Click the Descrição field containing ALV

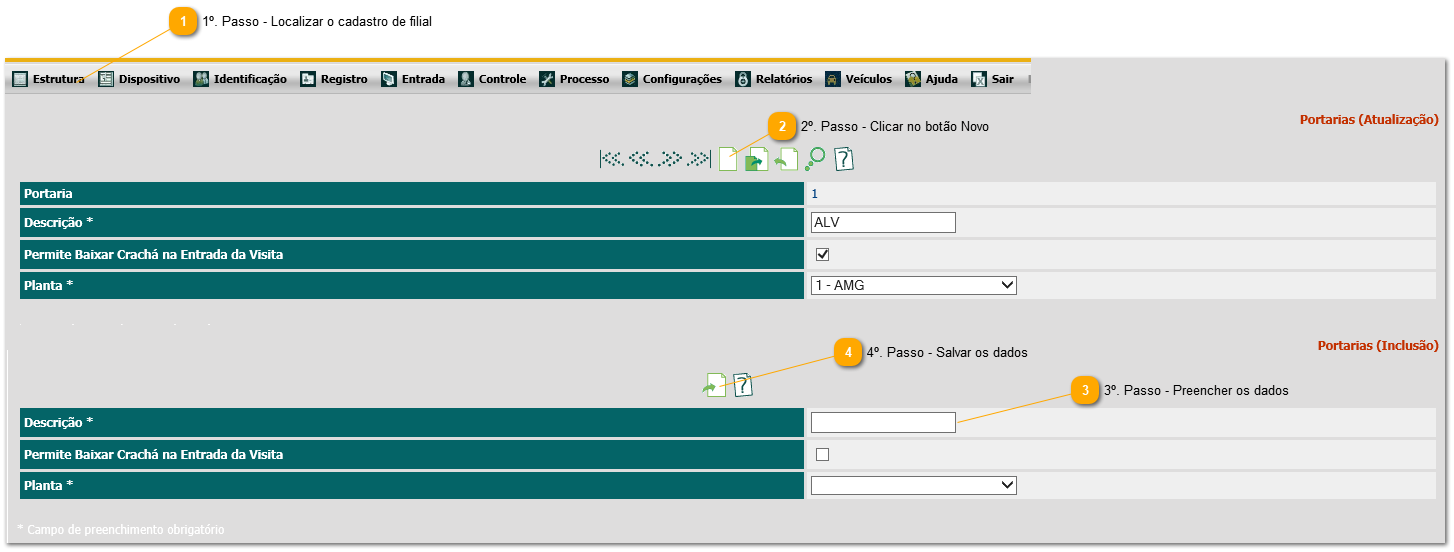pyautogui.click(x=883, y=222)
